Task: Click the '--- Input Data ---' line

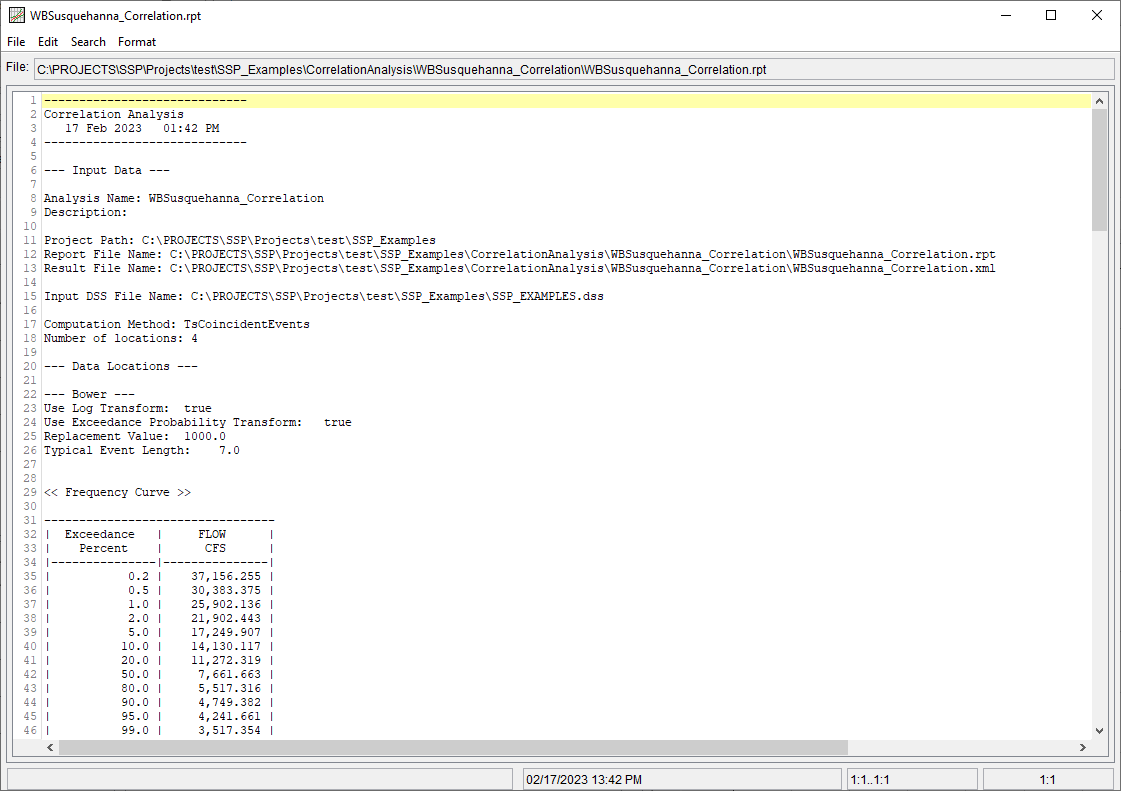Action: point(107,170)
